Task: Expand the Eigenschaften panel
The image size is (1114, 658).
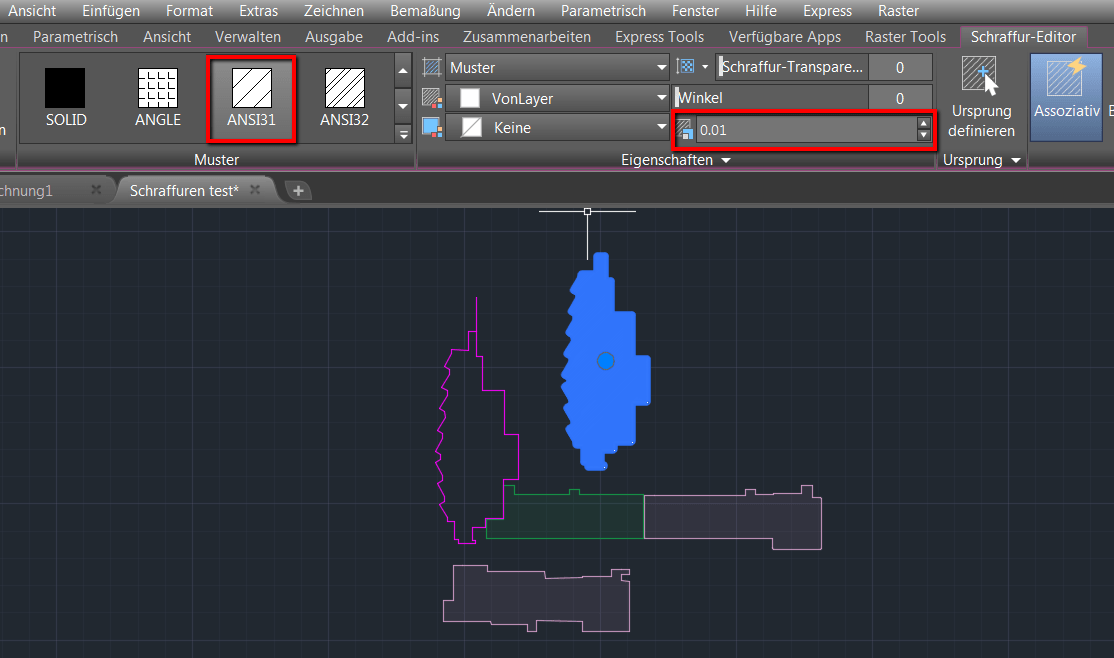Action: [675, 160]
